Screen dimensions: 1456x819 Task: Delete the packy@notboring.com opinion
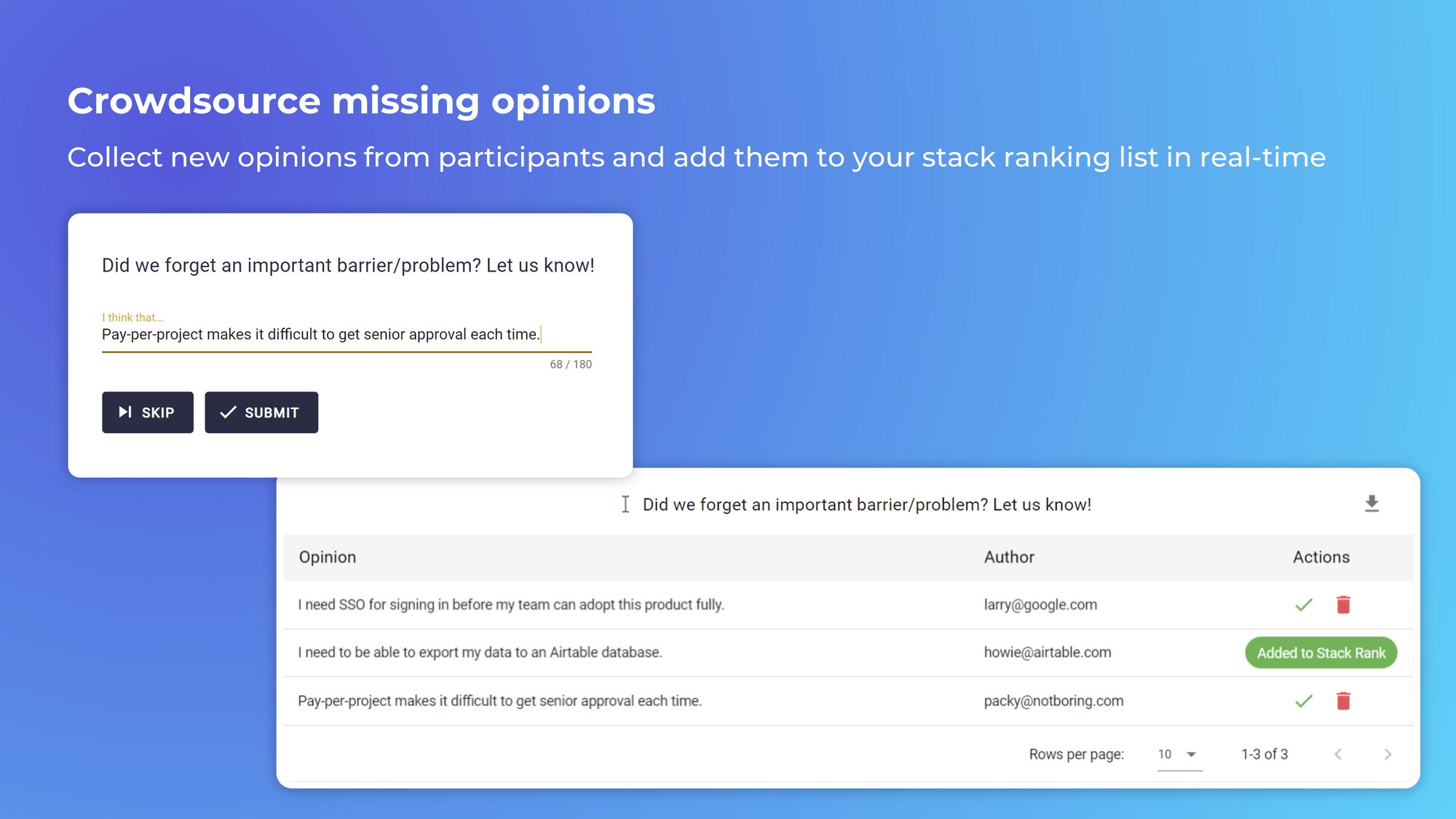tap(1343, 701)
